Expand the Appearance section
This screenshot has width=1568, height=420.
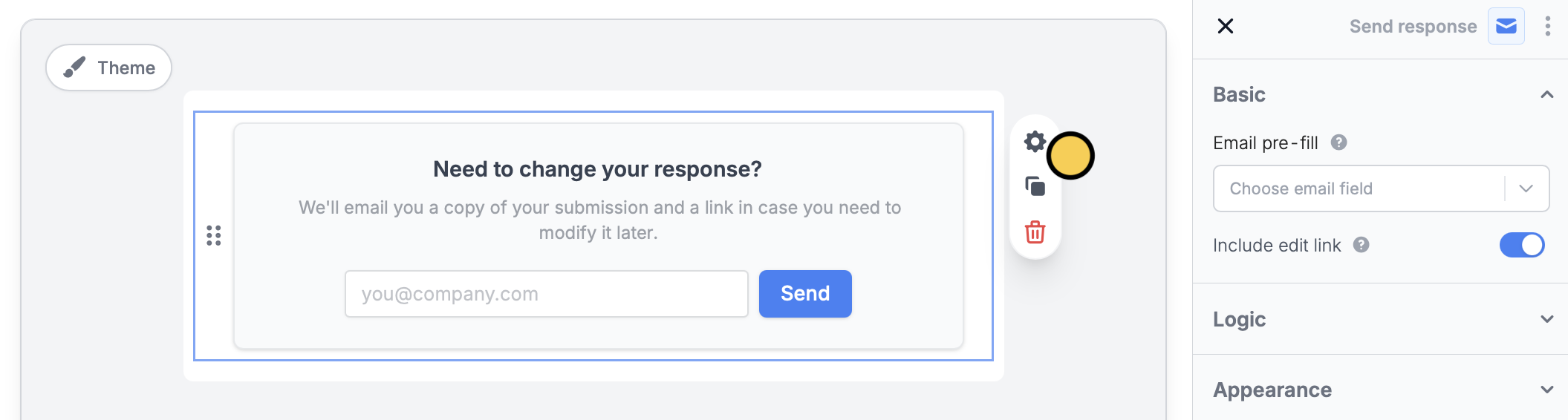[x=1546, y=390]
